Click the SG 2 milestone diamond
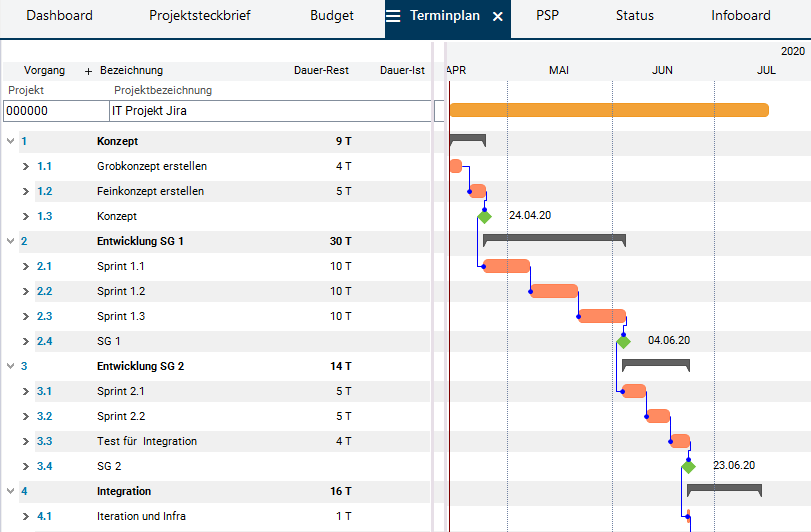The width and height of the screenshot is (811, 532). click(688, 466)
